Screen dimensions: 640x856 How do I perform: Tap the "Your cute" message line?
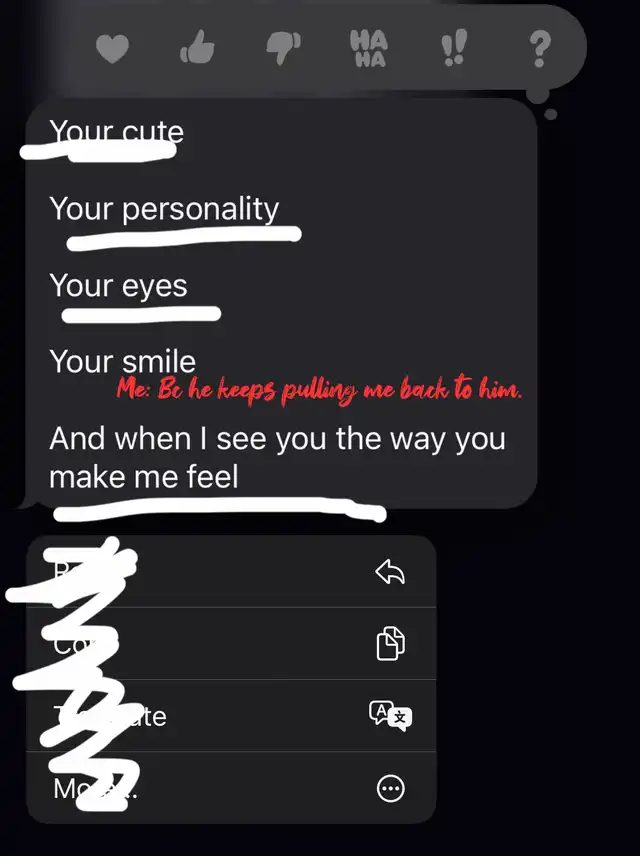pyautogui.click(x=116, y=132)
